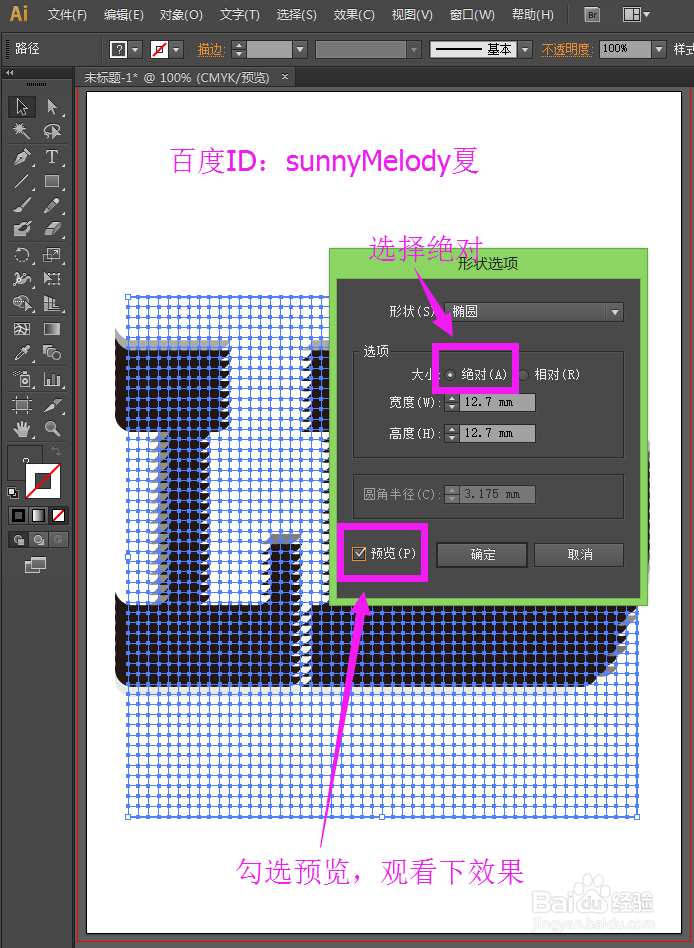Open the 描边 stroke panel link
Viewport: 694px width, 948px height.
click(x=210, y=50)
